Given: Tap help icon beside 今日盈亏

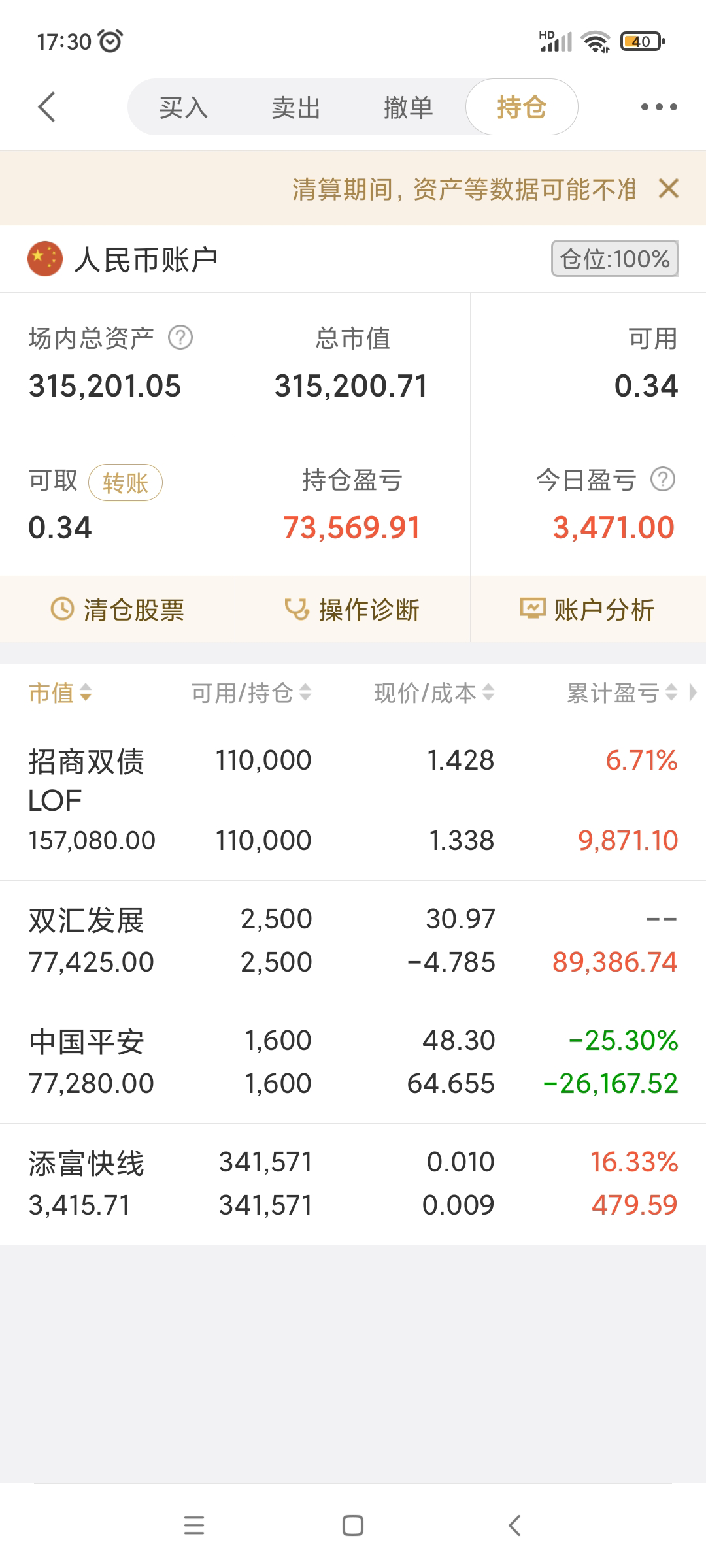Looking at the screenshot, I should 663,480.
